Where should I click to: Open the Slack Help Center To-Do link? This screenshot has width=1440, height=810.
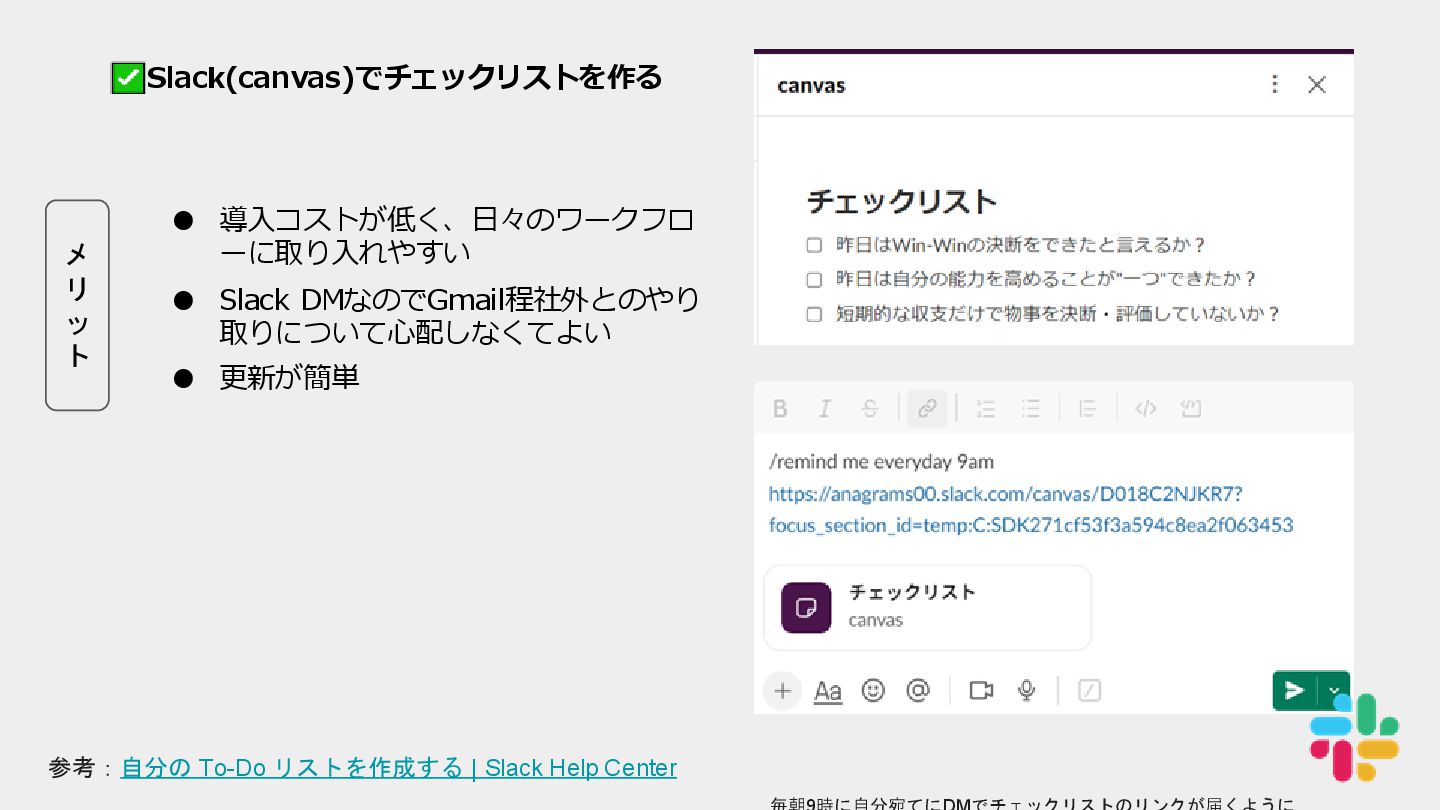(x=399, y=768)
